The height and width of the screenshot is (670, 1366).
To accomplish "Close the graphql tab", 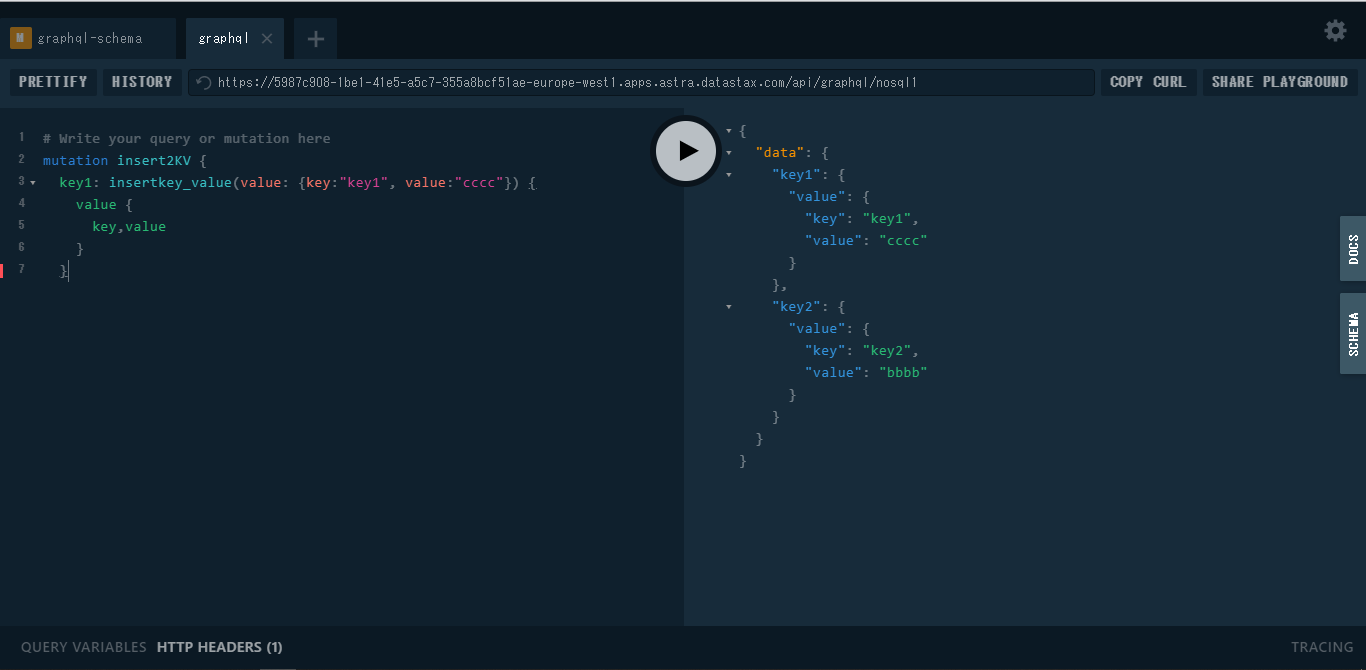I will click(267, 39).
